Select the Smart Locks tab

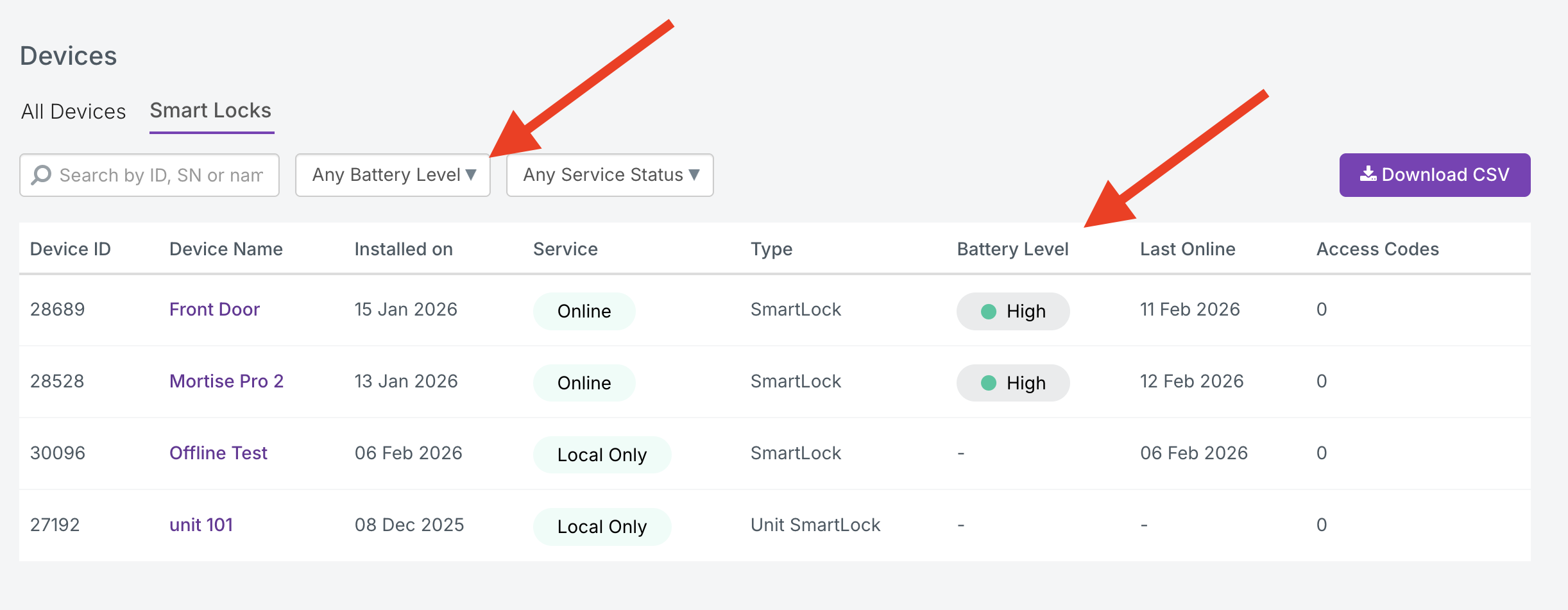(x=210, y=111)
